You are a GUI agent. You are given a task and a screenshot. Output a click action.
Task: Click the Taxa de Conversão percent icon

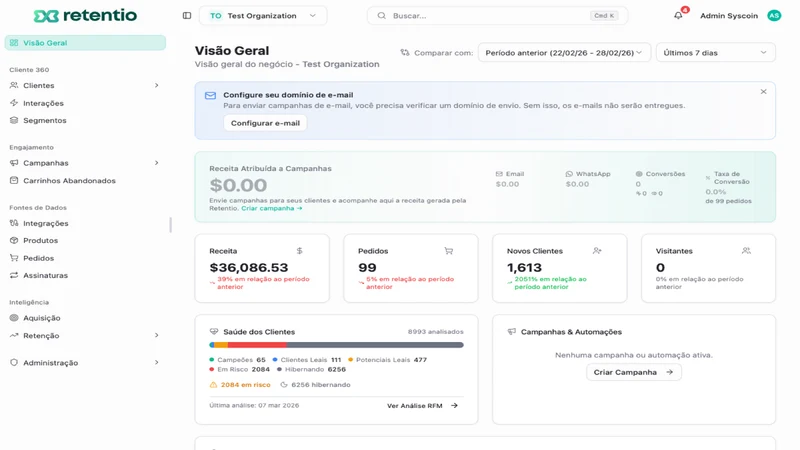pyautogui.click(x=708, y=178)
